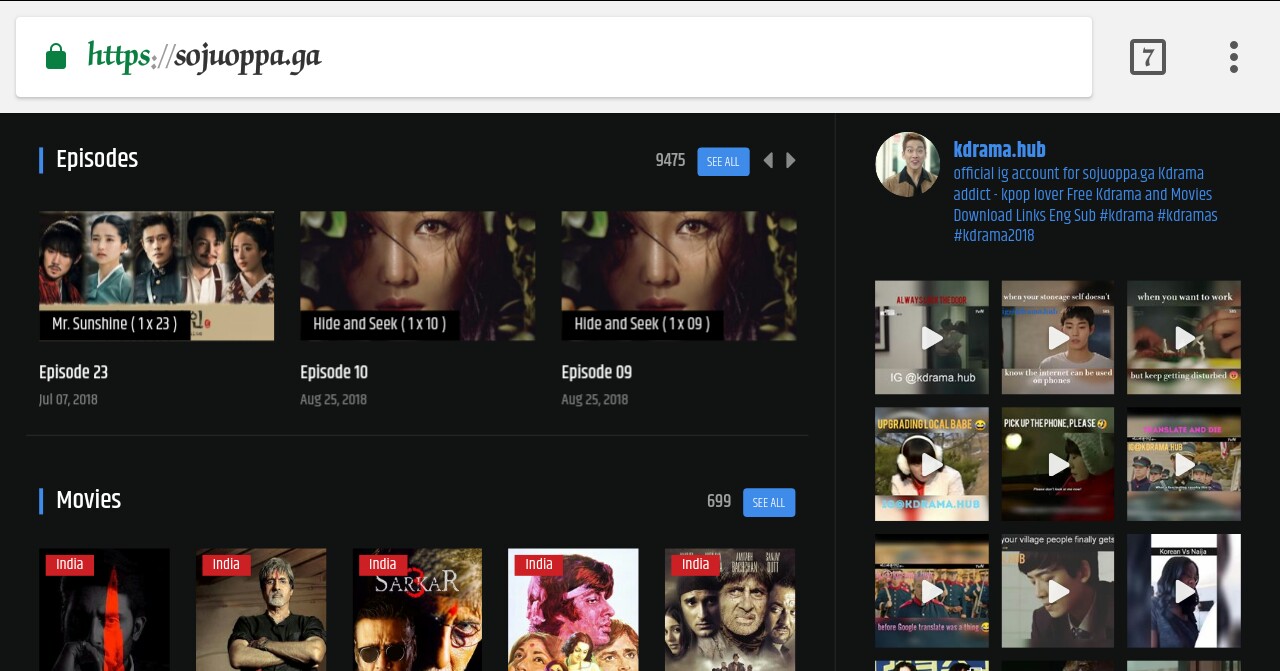Play the 'always lock the door' video
The height and width of the screenshot is (671, 1280).
tap(932, 337)
